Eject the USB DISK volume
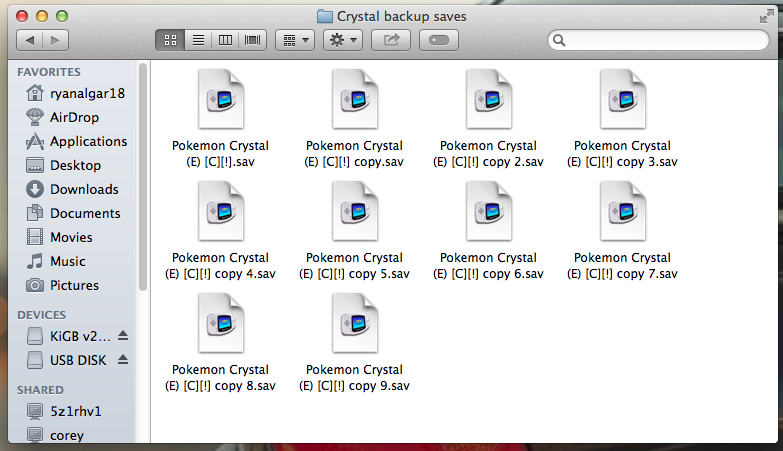783x451 pixels. click(123, 360)
